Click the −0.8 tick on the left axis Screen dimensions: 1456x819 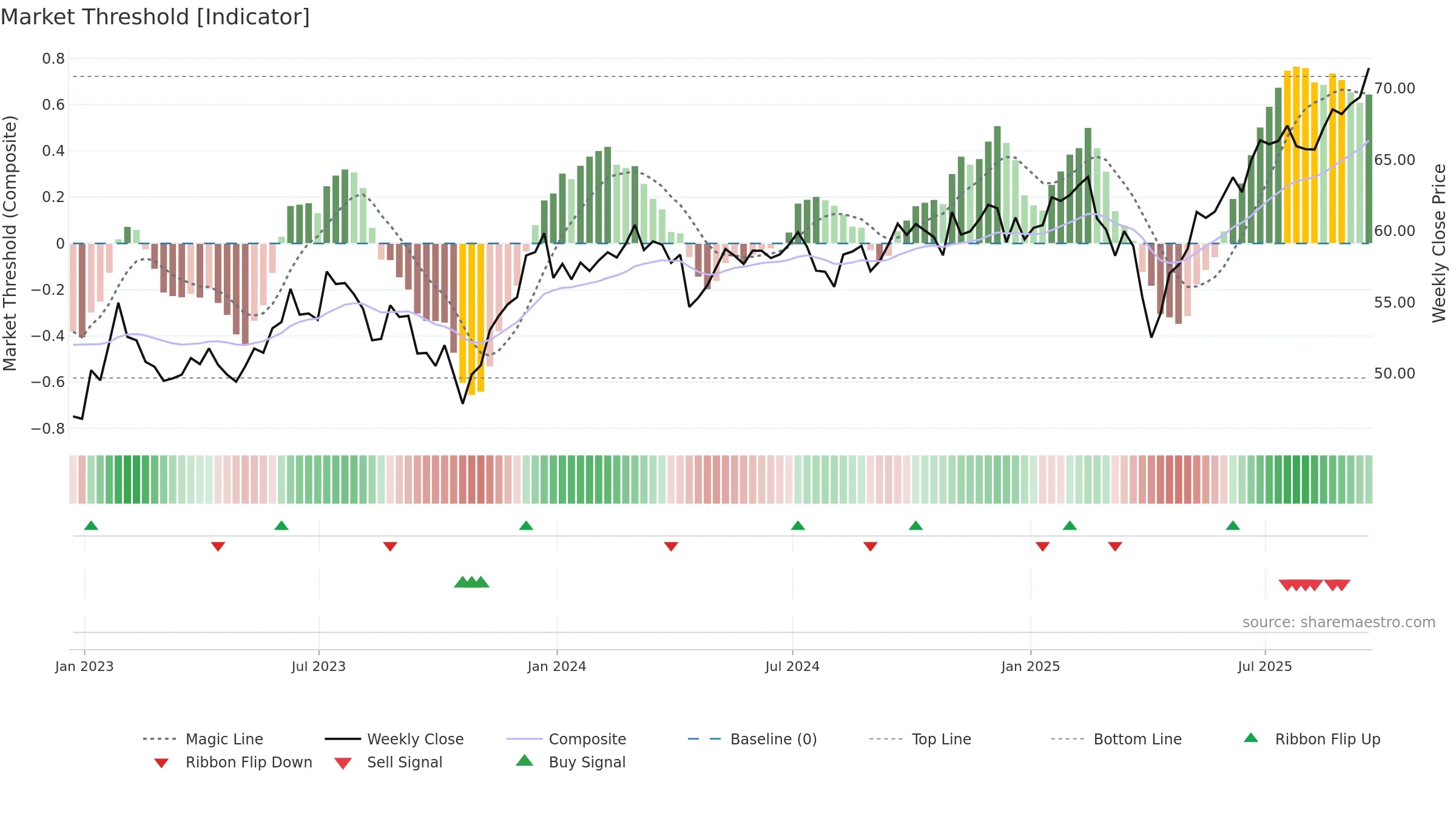(x=48, y=428)
